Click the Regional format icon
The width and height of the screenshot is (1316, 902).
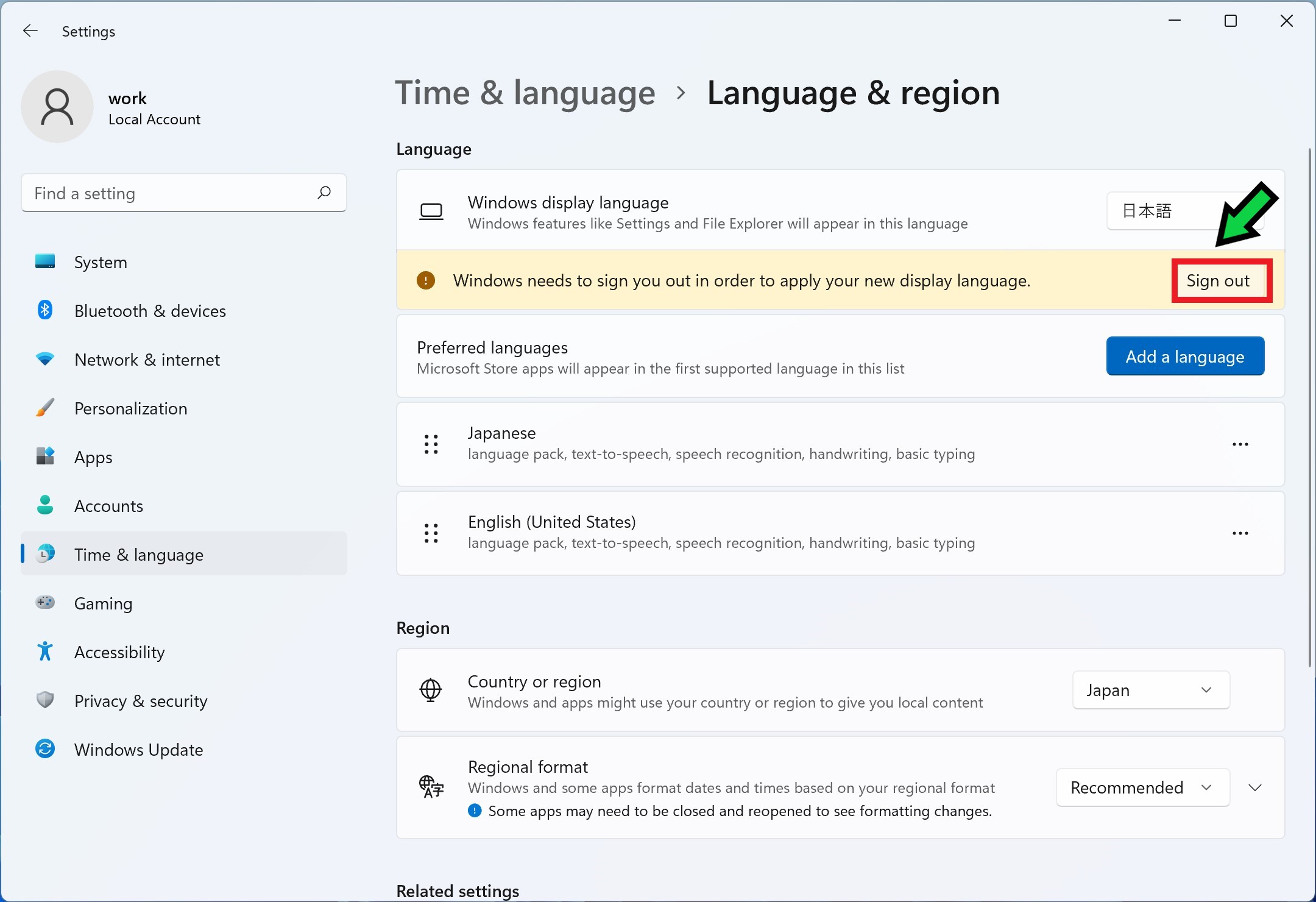431,786
